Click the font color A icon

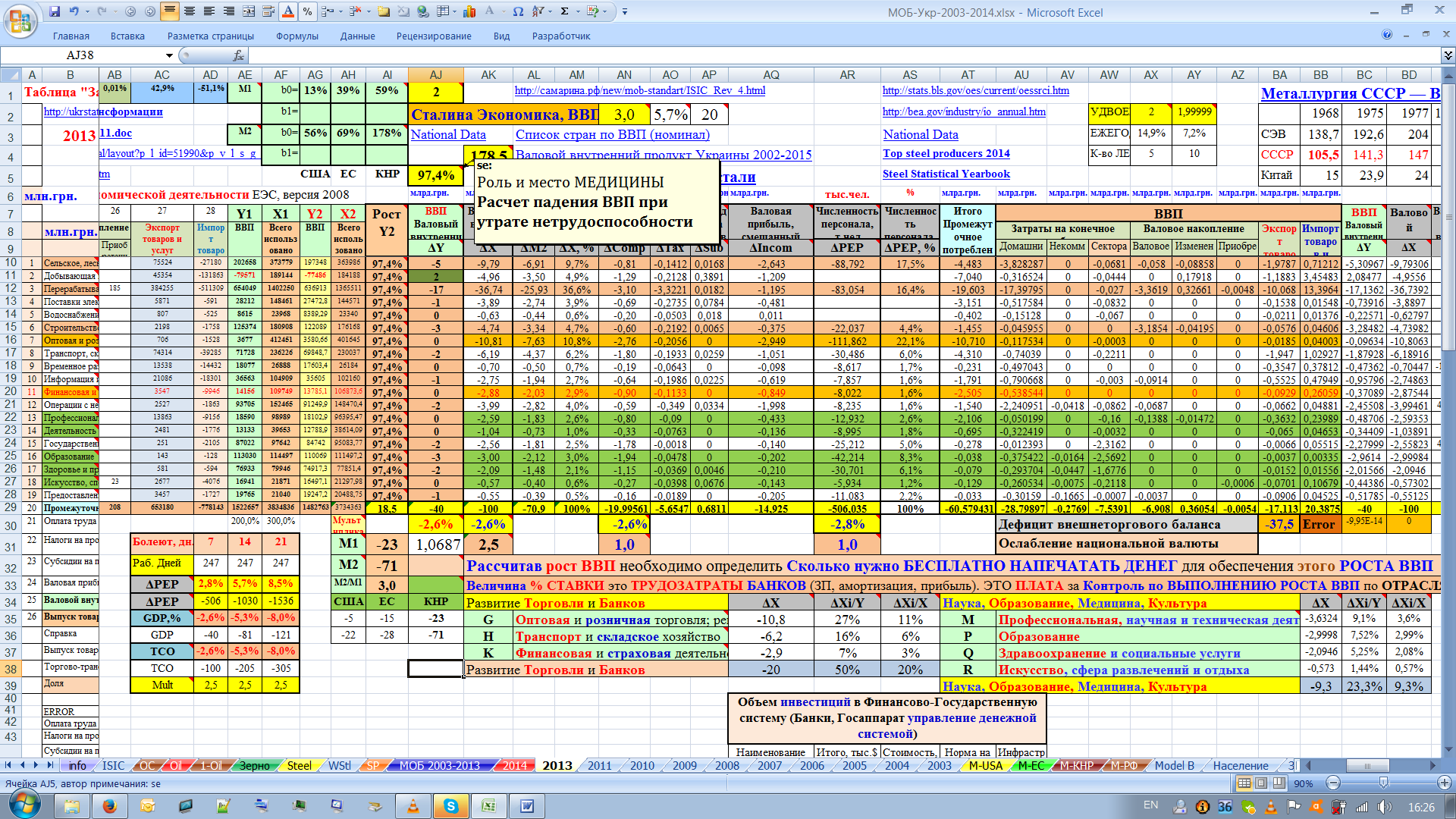click(x=287, y=11)
